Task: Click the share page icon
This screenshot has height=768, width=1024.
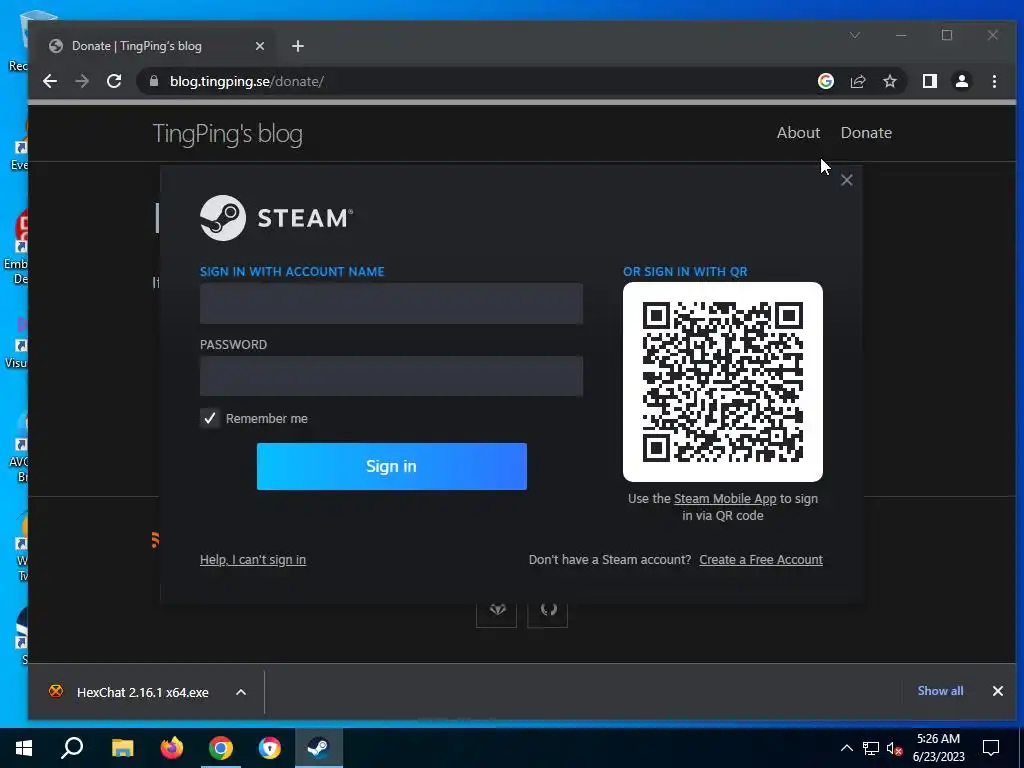Action: pos(857,81)
